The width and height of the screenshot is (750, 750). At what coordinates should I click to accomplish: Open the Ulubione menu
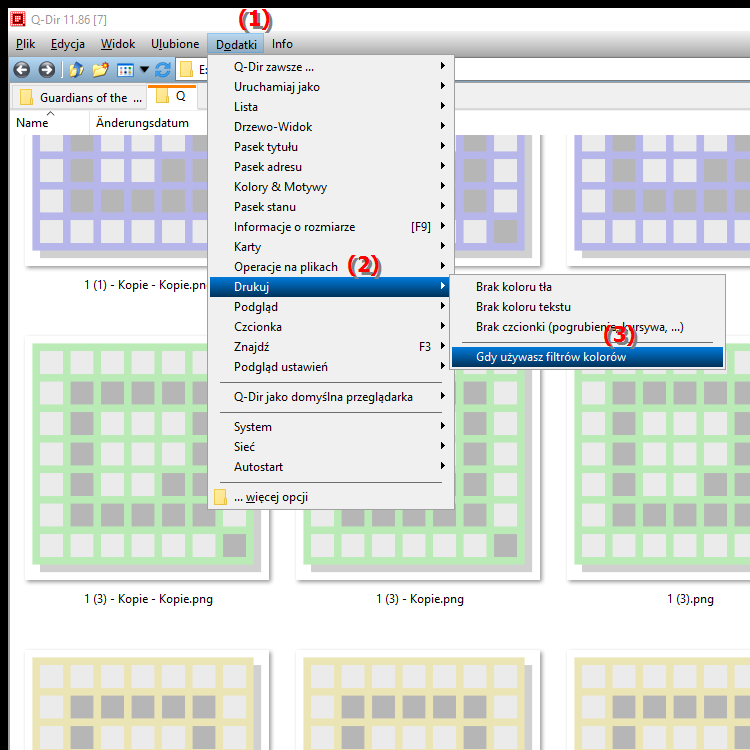[175, 44]
